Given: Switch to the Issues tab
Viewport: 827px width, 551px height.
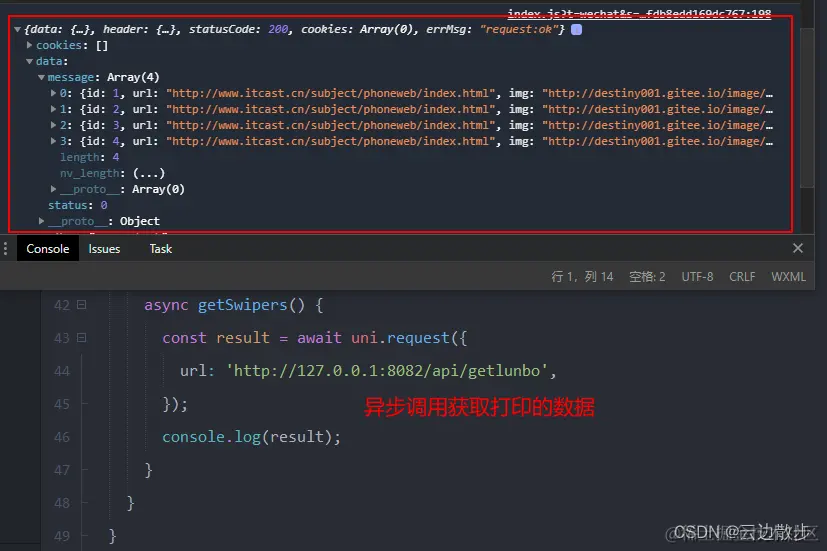Looking at the screenshot, I should pyautogui.click(x=104, y=248).
